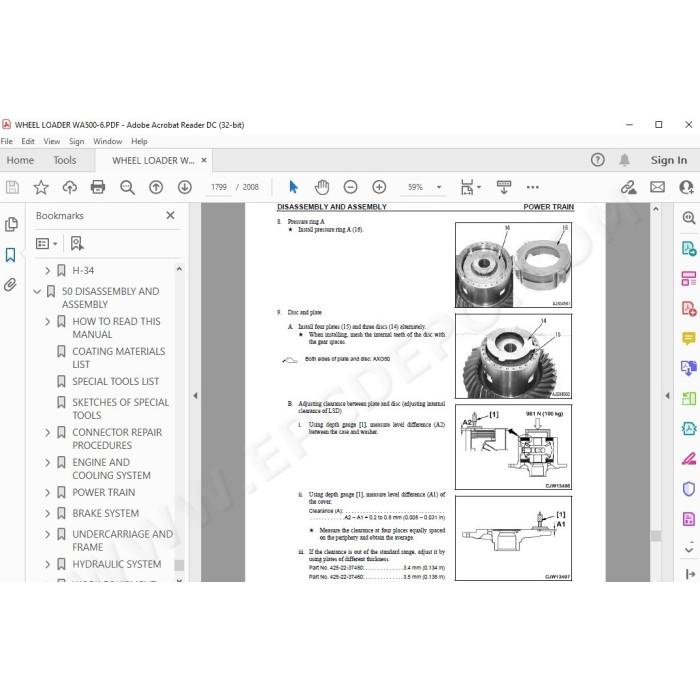Show more toolbar tools ellipsis
Image resolution: width=700 pixels, height=700 pixels.
tap(532, 187)
